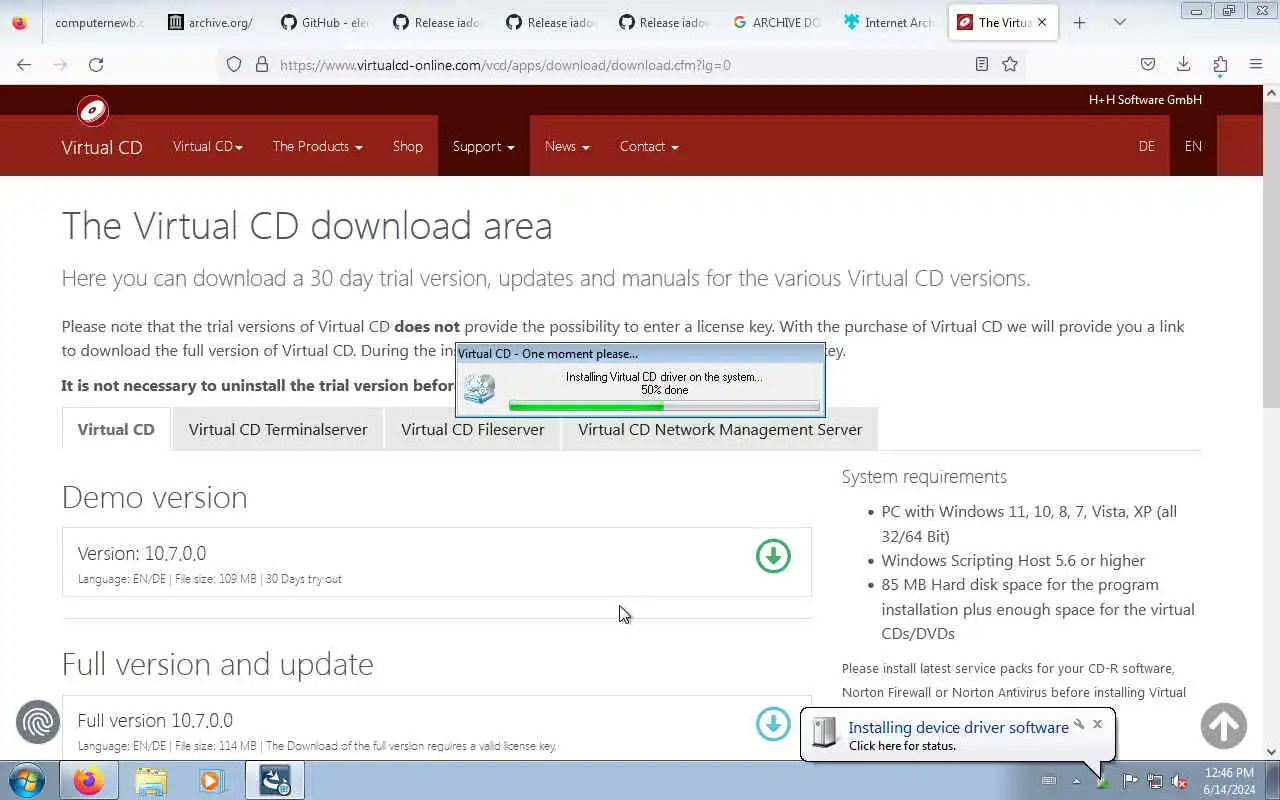Screen dimensions: 1280x800
Task: Click the muted volume tray icon
Action: tap(1180, 781)
